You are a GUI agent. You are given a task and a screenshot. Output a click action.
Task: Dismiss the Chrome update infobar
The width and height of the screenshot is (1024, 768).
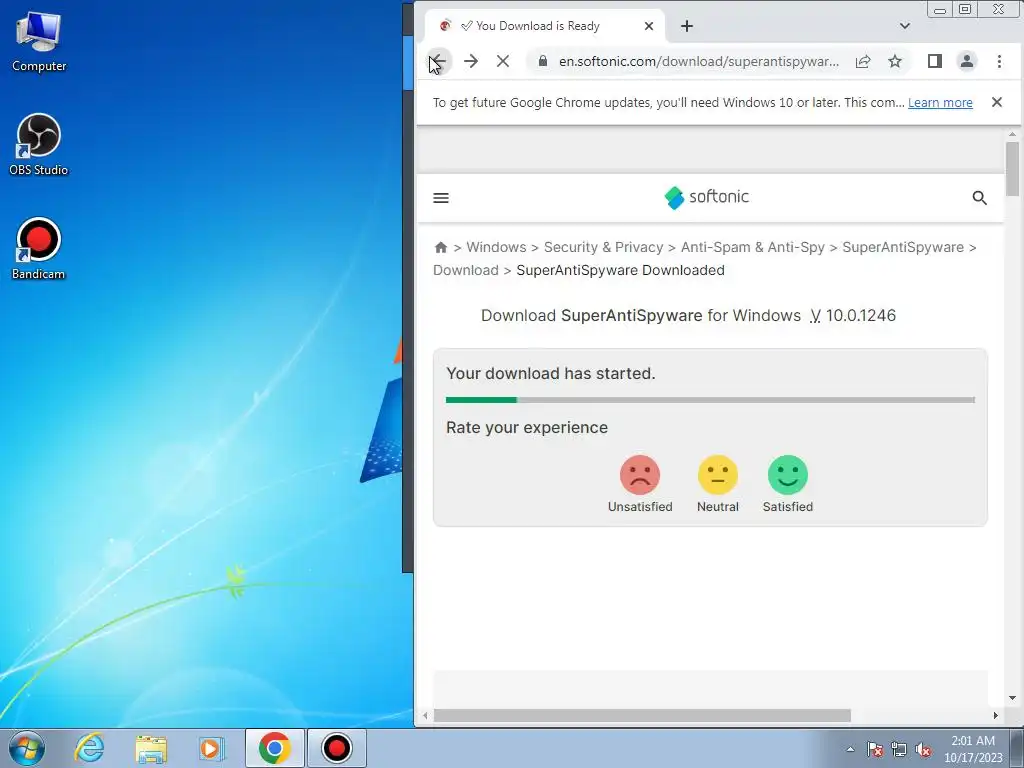pyautogui.click(x=997, y=102)
